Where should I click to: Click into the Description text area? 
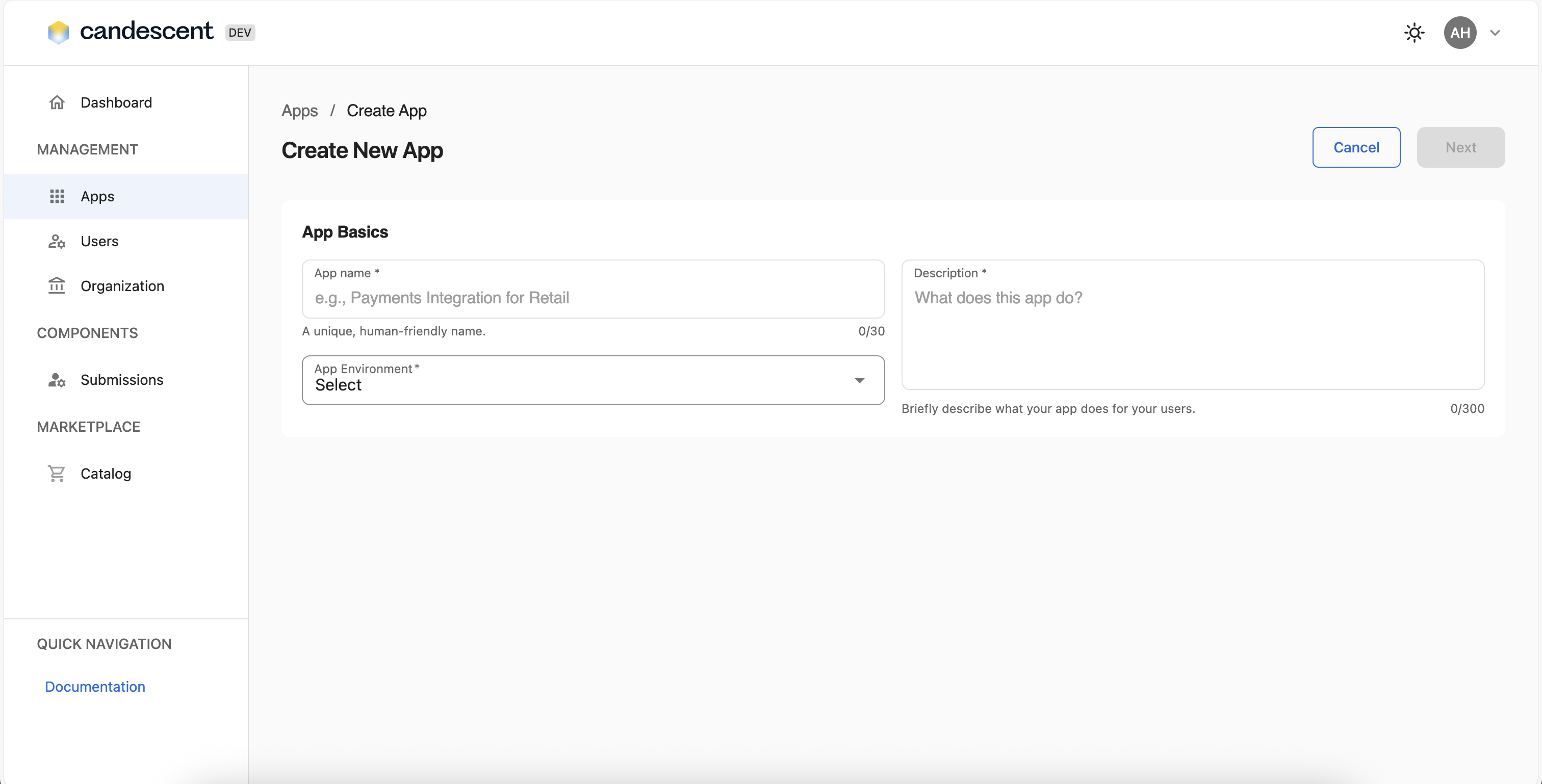tap(1192, 335)
